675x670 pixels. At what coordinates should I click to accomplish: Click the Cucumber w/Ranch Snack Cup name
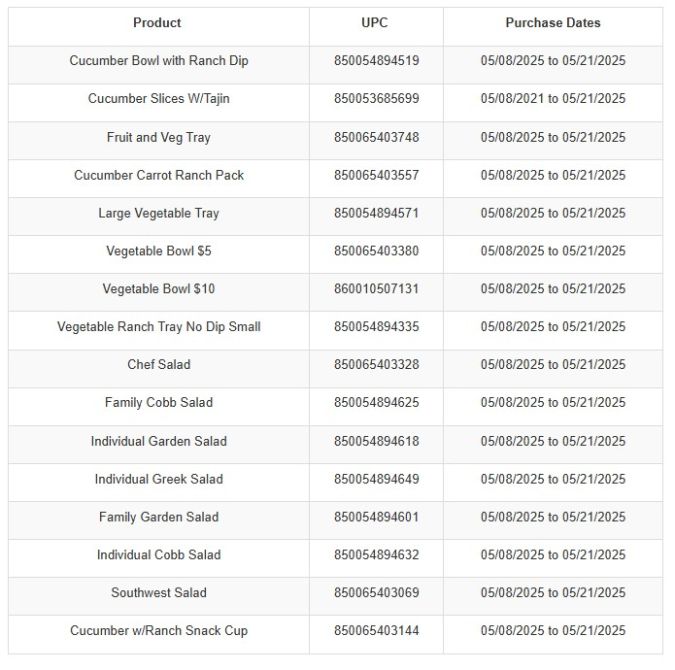coord(159,631)
